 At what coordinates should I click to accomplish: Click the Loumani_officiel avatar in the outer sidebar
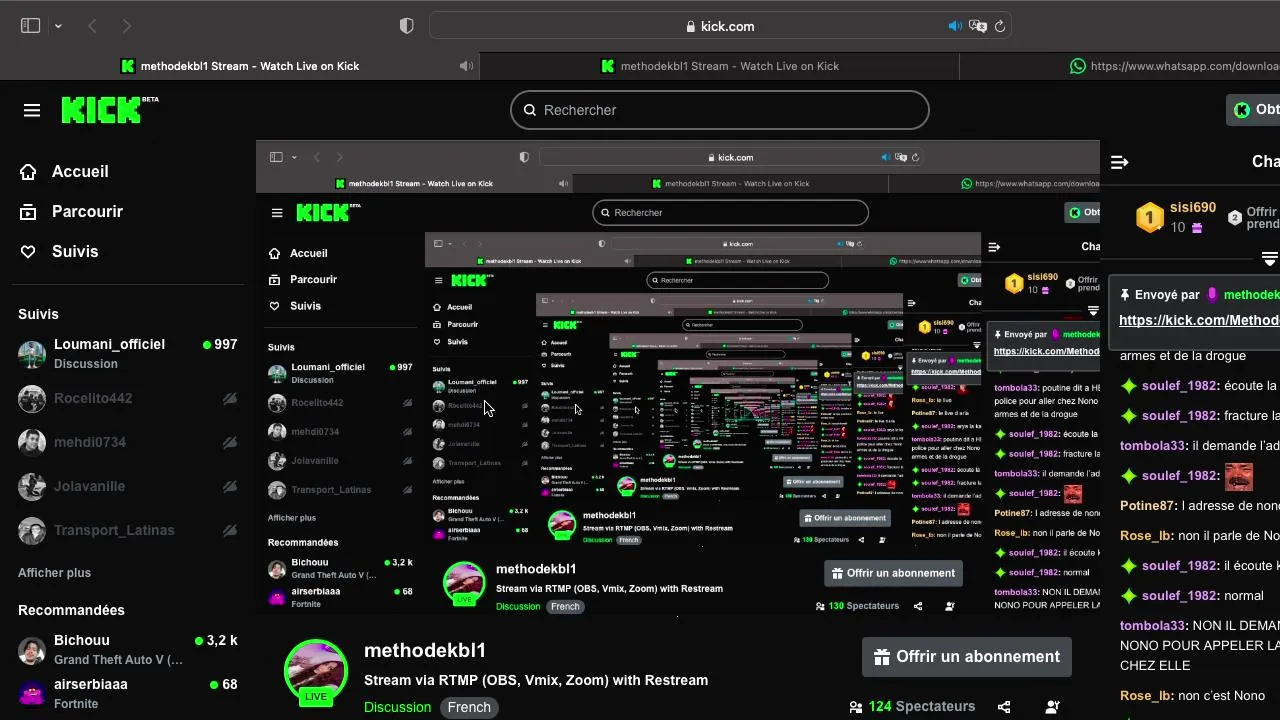tap(32, 354)
